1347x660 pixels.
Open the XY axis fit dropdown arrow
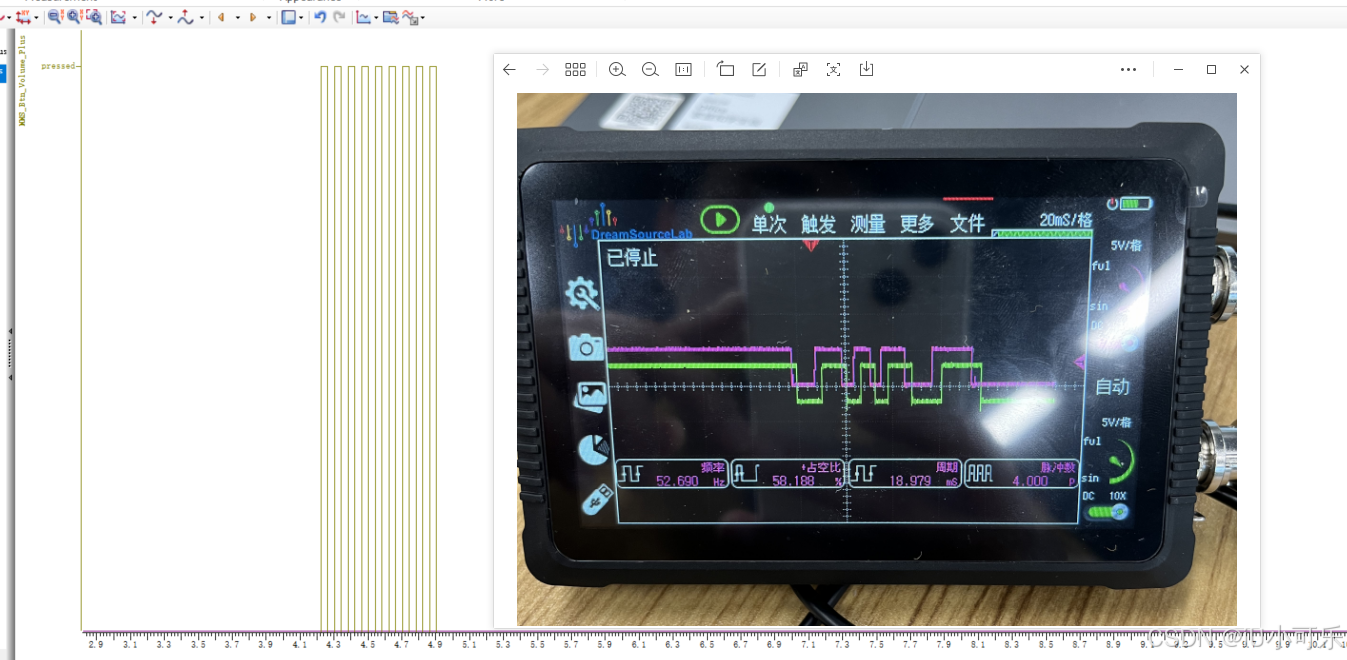tap(37, 18)
